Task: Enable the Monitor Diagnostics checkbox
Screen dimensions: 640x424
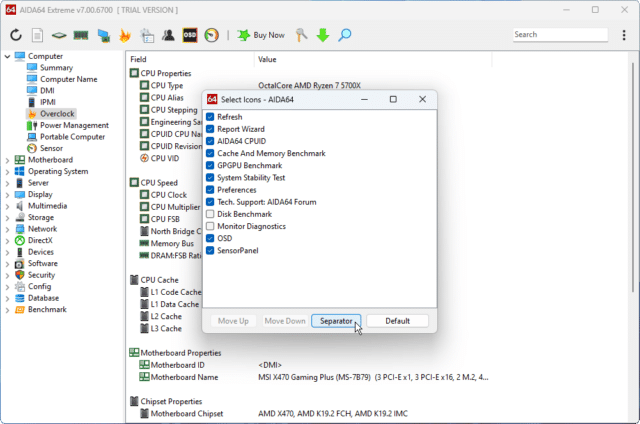Action: 210,226
